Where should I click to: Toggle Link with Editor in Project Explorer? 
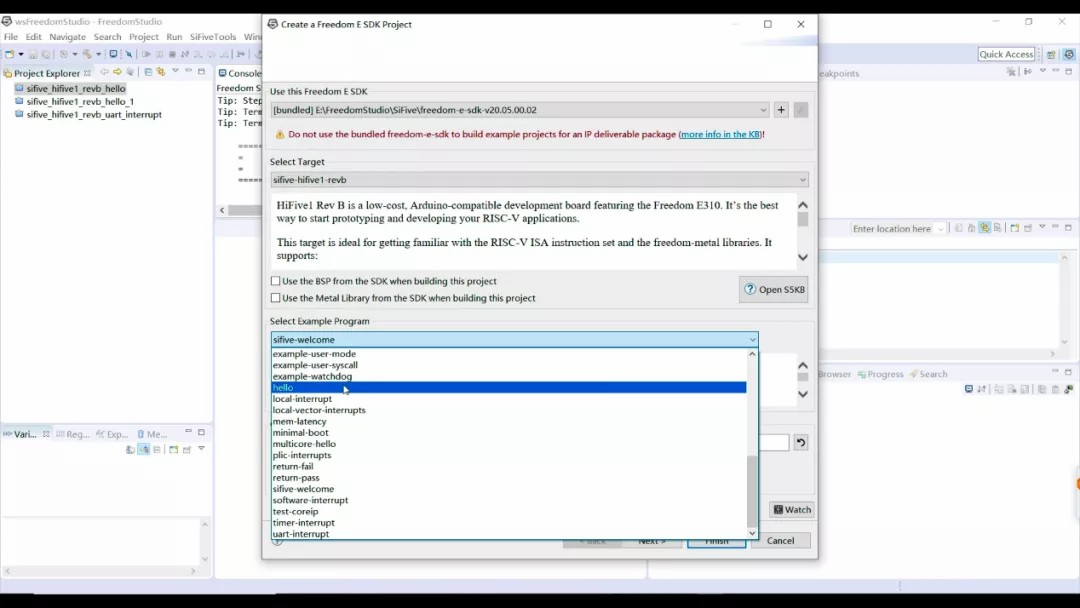(160, 72)
